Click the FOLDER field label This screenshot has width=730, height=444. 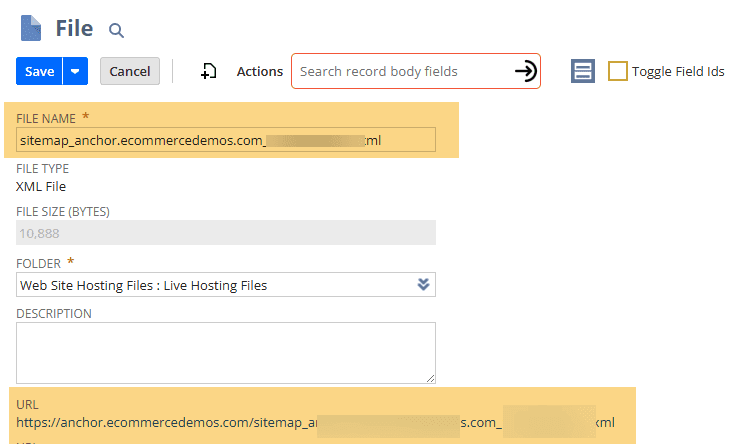coord(38,263)
